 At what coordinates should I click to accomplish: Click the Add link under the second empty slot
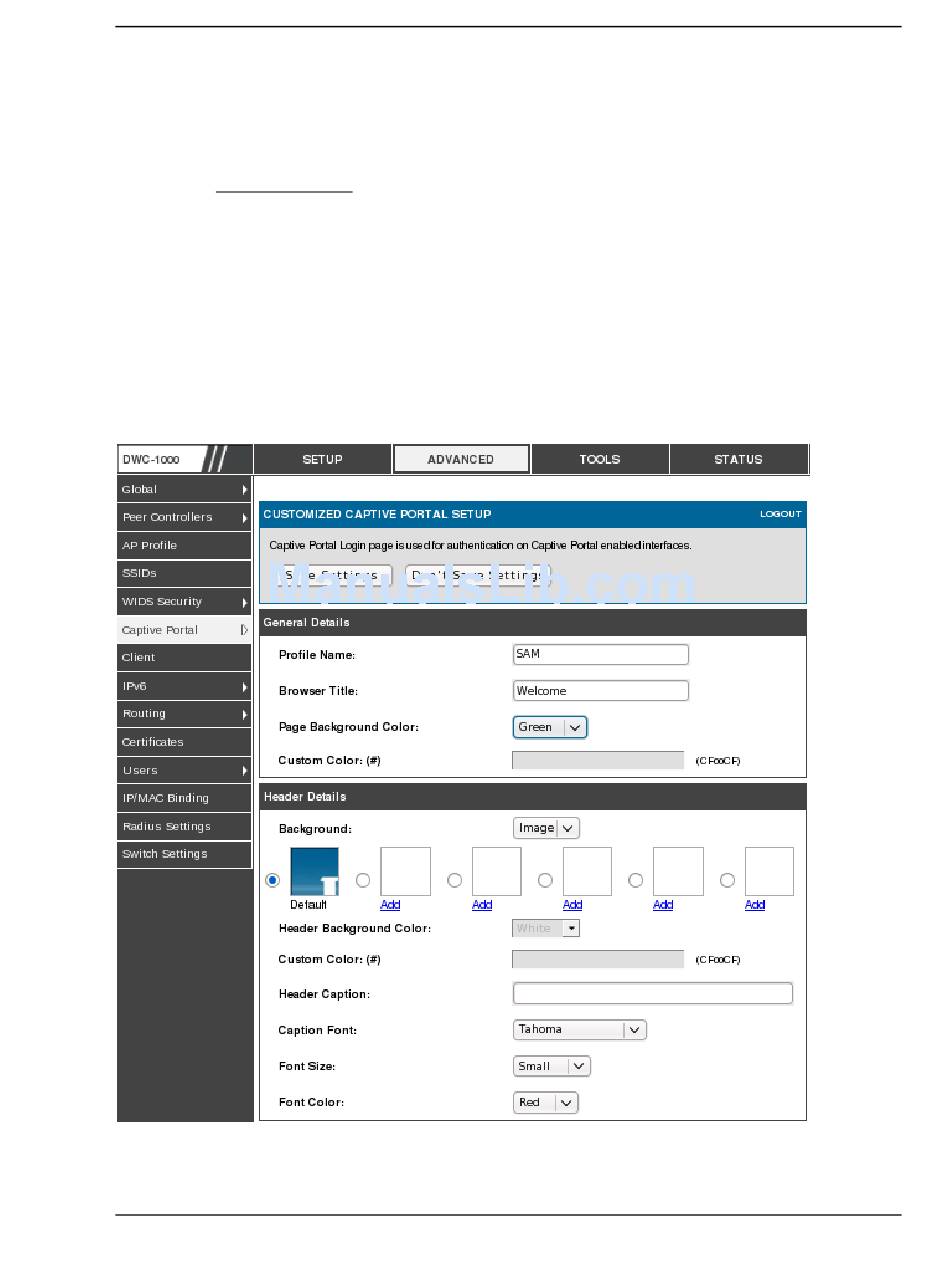pyautogui.click(x=482, y=905)
